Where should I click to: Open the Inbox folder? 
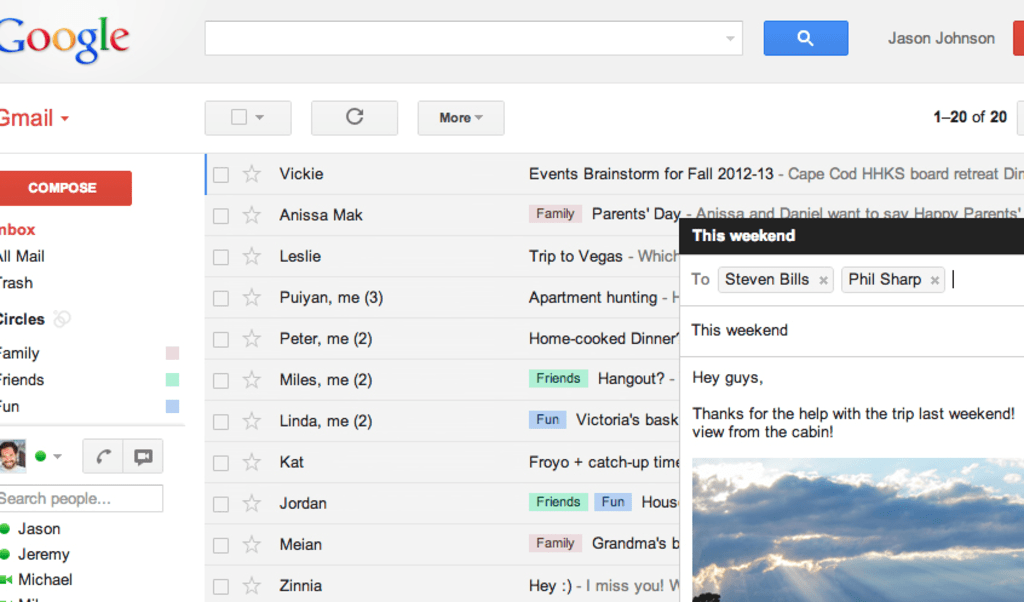point(18,229)
